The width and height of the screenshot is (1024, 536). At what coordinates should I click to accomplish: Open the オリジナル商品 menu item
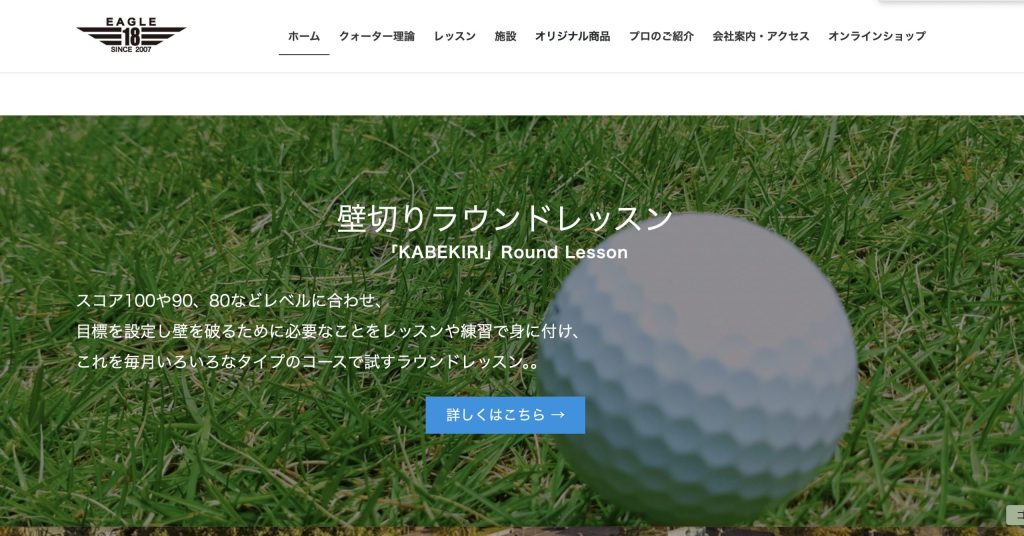[573, 37]
